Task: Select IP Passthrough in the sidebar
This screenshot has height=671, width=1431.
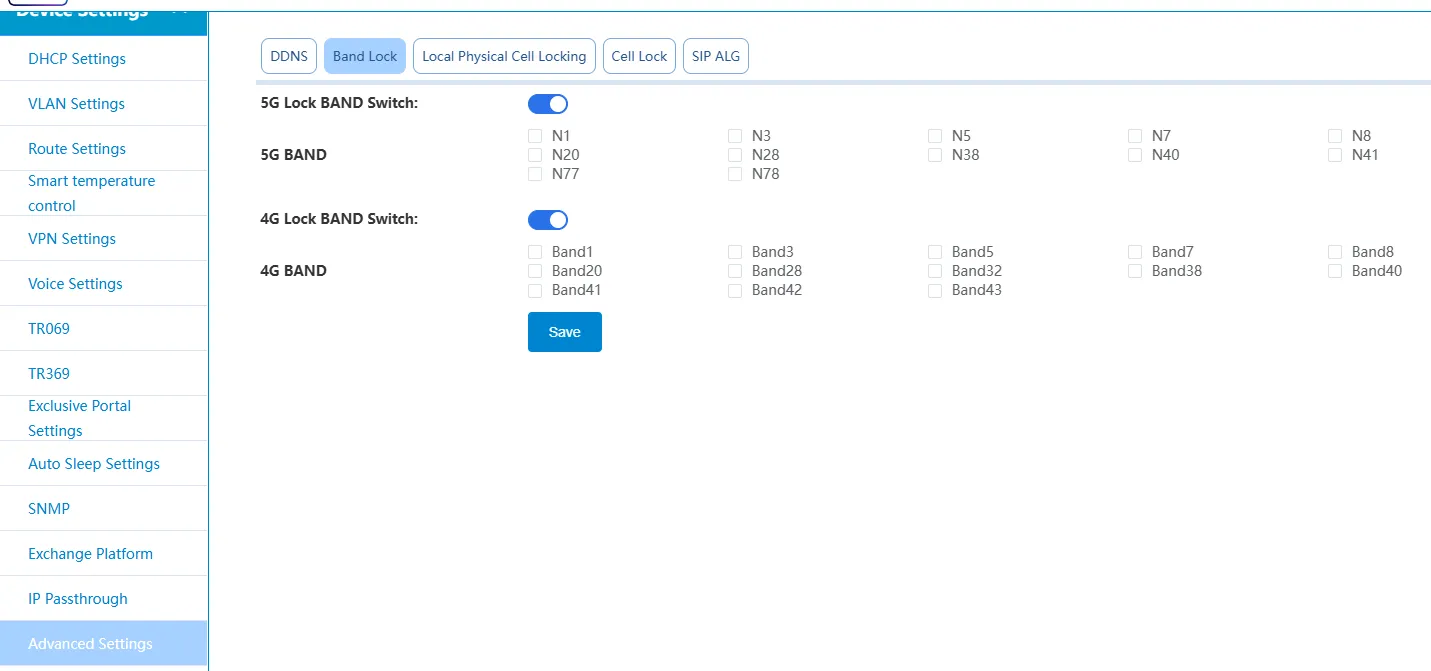Action: pos(78,599)
